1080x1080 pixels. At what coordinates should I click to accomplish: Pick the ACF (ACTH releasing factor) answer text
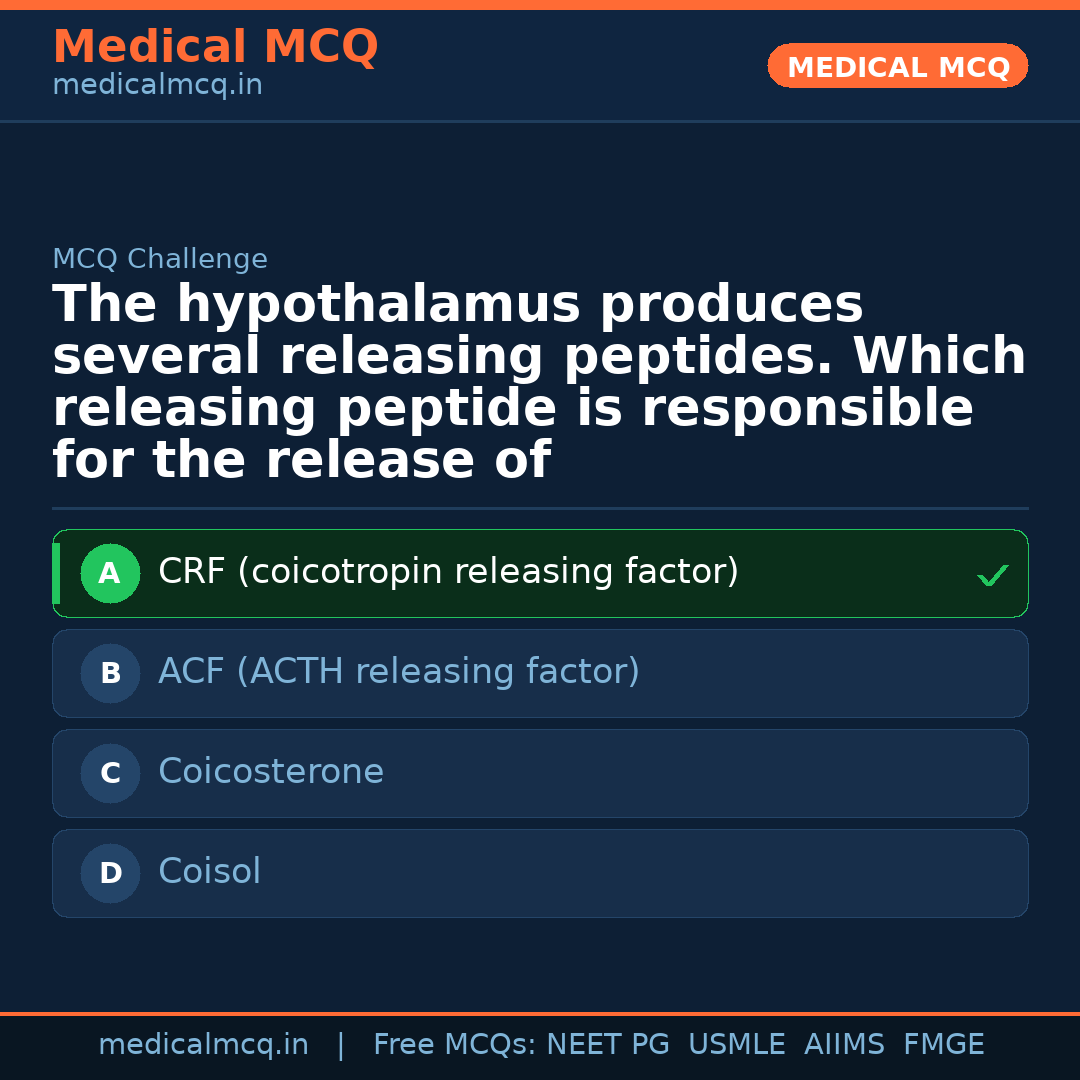(398, 672)
